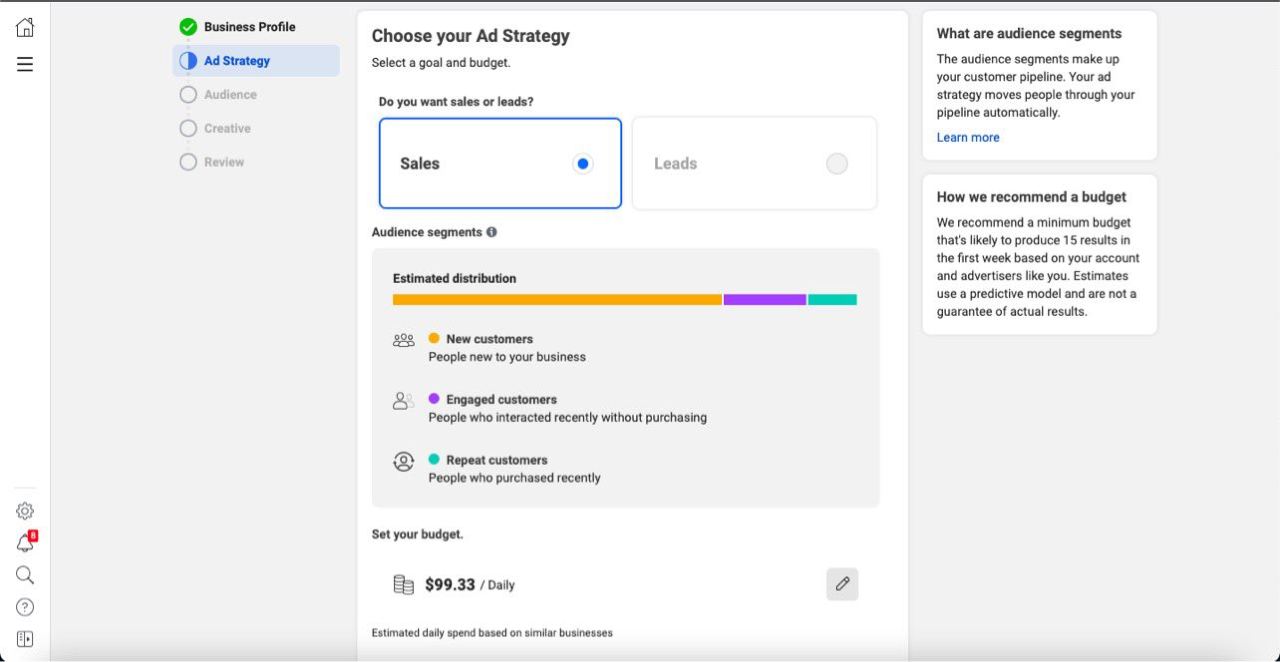Click the half-filled Ad Strategy step icon
The width and height of the screenshot is (1280, 662).
tap(188, 61)
